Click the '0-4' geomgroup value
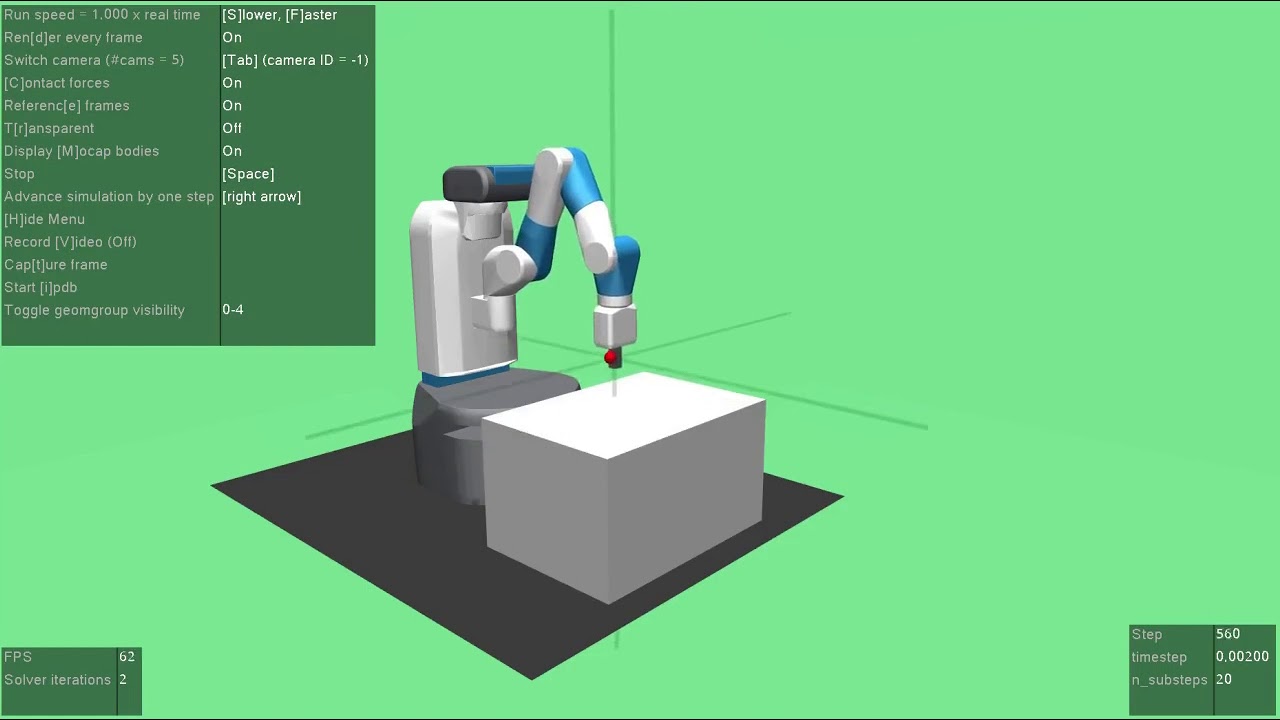The height and width of the screenshot is (720, 1280). (233, 310)
